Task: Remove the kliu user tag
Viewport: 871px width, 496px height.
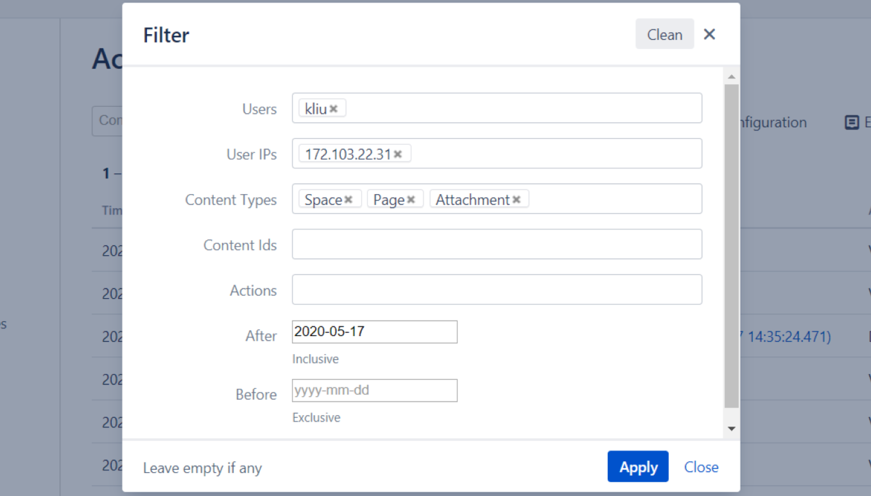Action: click(x=334, y=109)
